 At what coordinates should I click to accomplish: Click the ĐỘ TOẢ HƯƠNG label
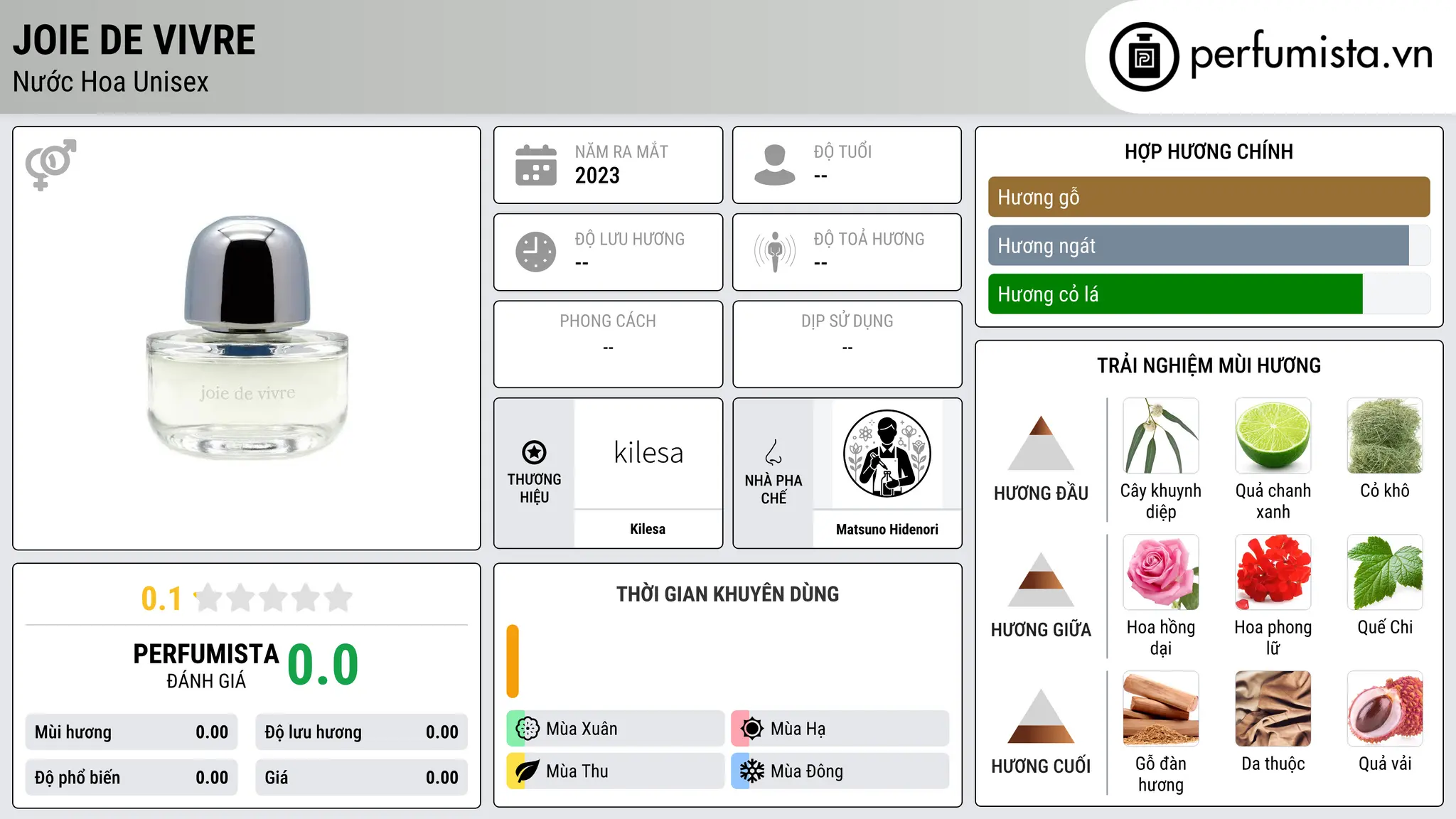pyautogui.click(x=869, y=239)
